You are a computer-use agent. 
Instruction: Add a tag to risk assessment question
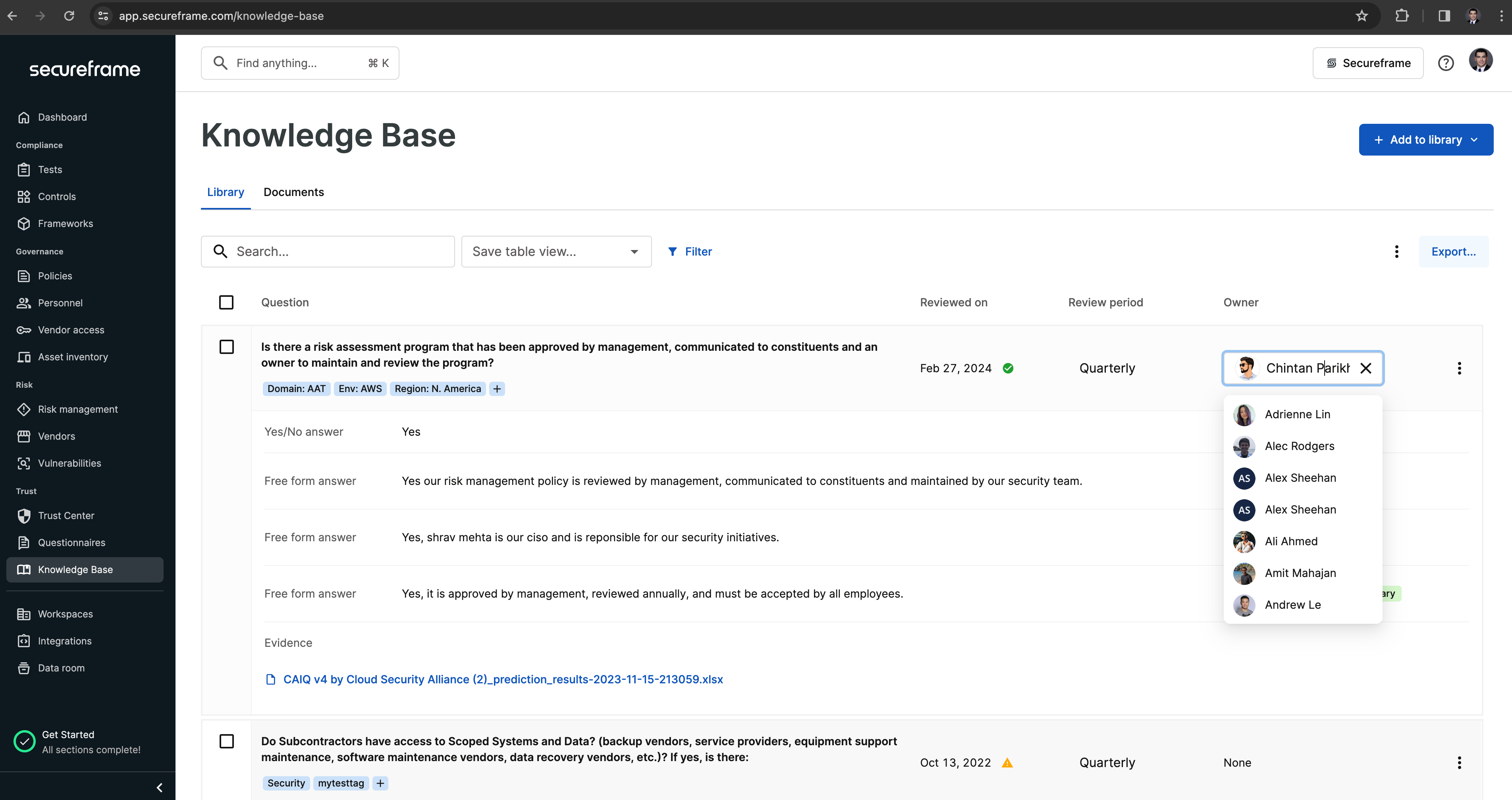click(x=497, y=389)
